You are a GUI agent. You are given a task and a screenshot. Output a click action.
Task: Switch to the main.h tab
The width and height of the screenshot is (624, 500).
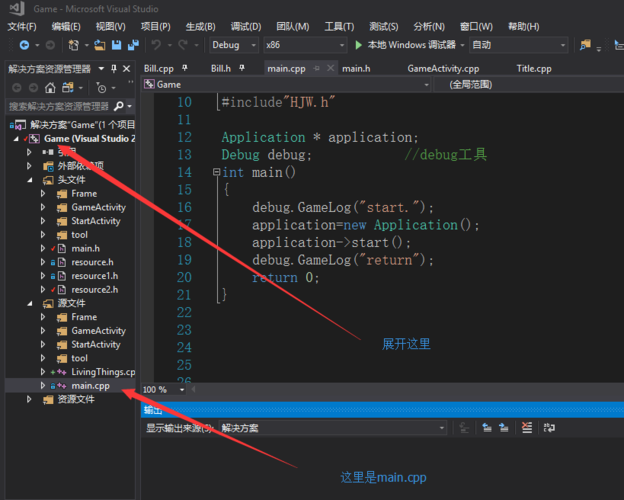(x=356, y=68)
